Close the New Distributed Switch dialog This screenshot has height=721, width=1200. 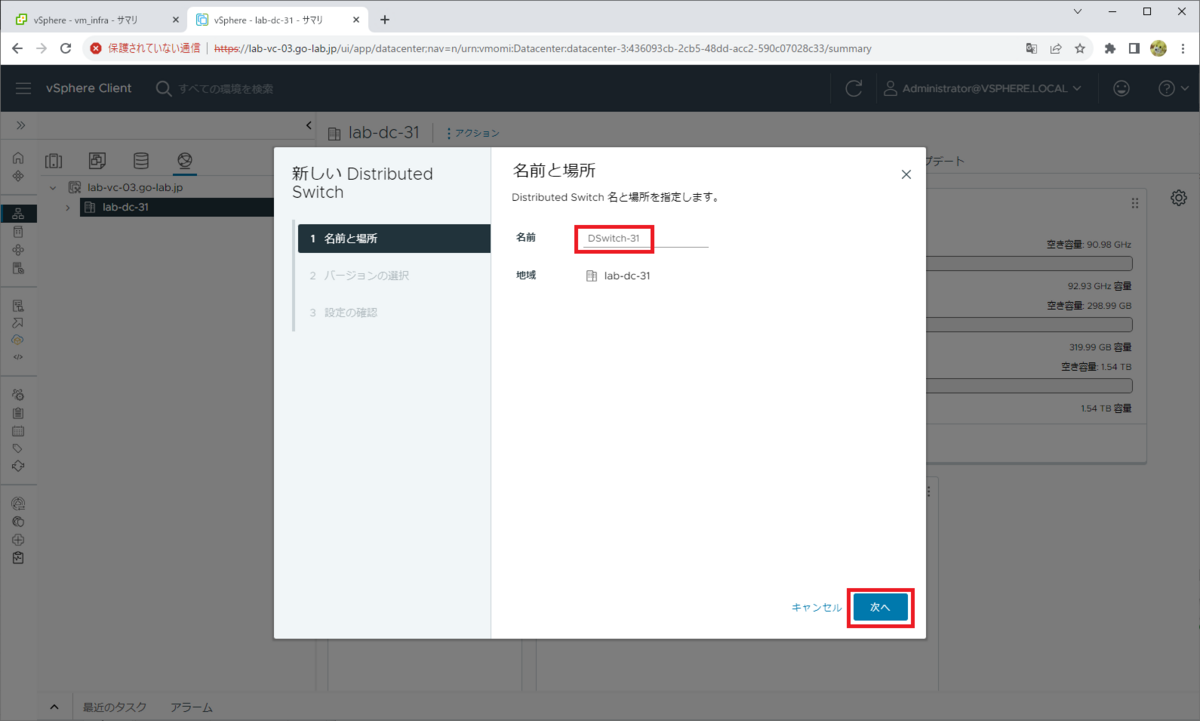906,174
